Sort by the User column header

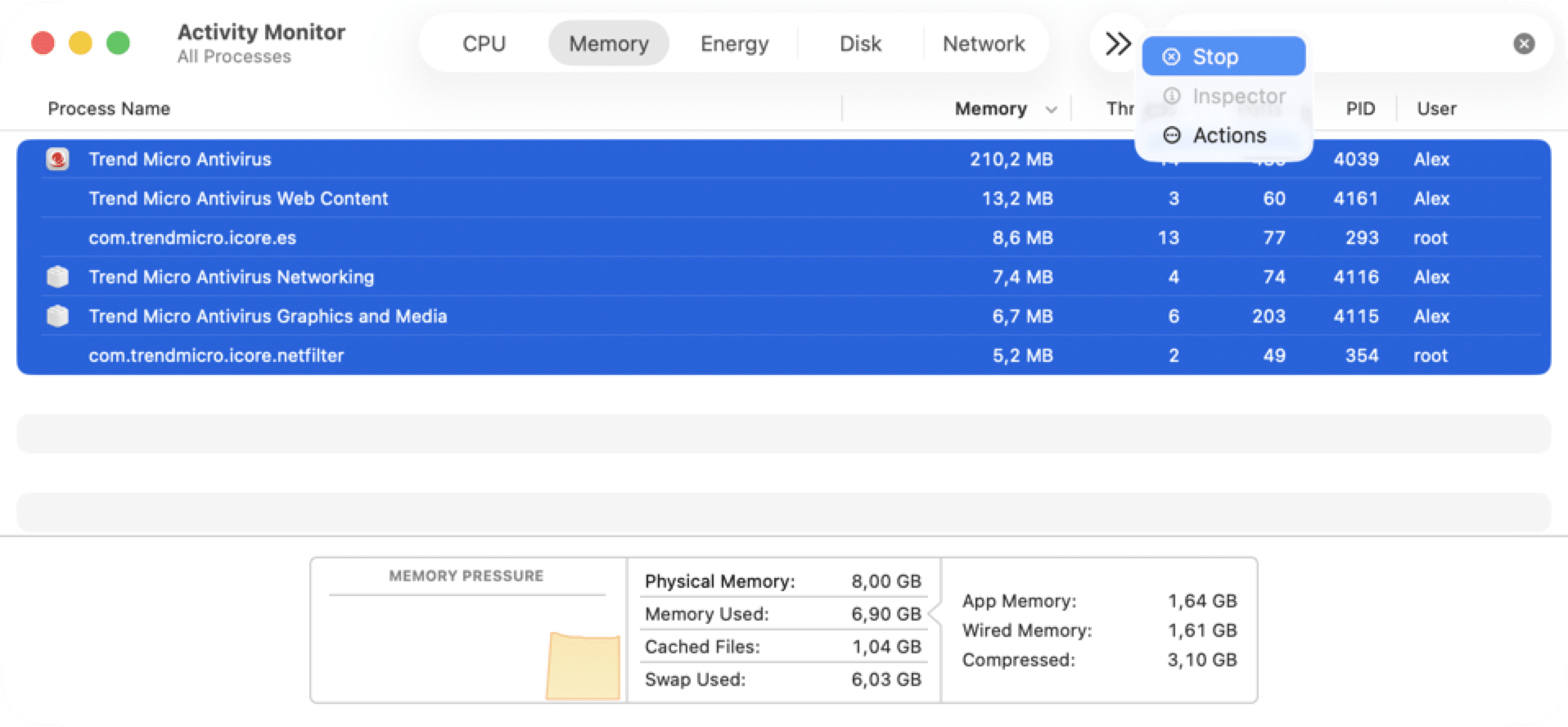click(1436, 109)
